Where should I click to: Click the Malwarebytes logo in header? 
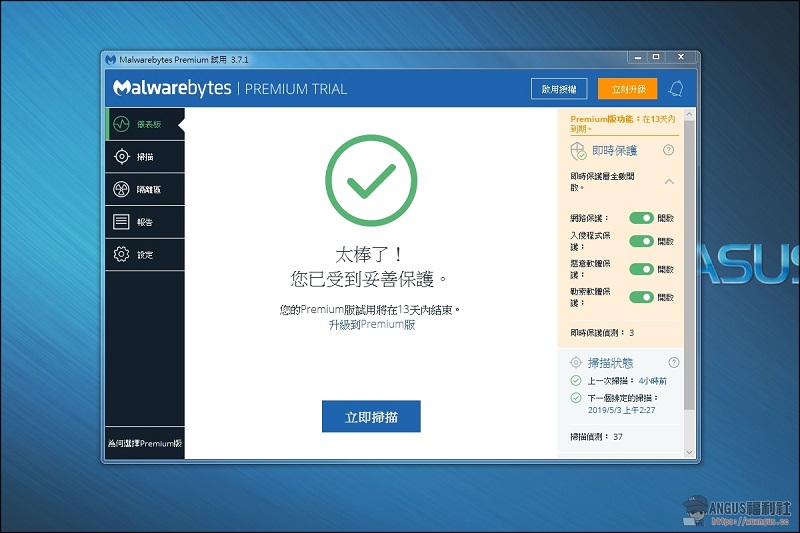(172, 89)
